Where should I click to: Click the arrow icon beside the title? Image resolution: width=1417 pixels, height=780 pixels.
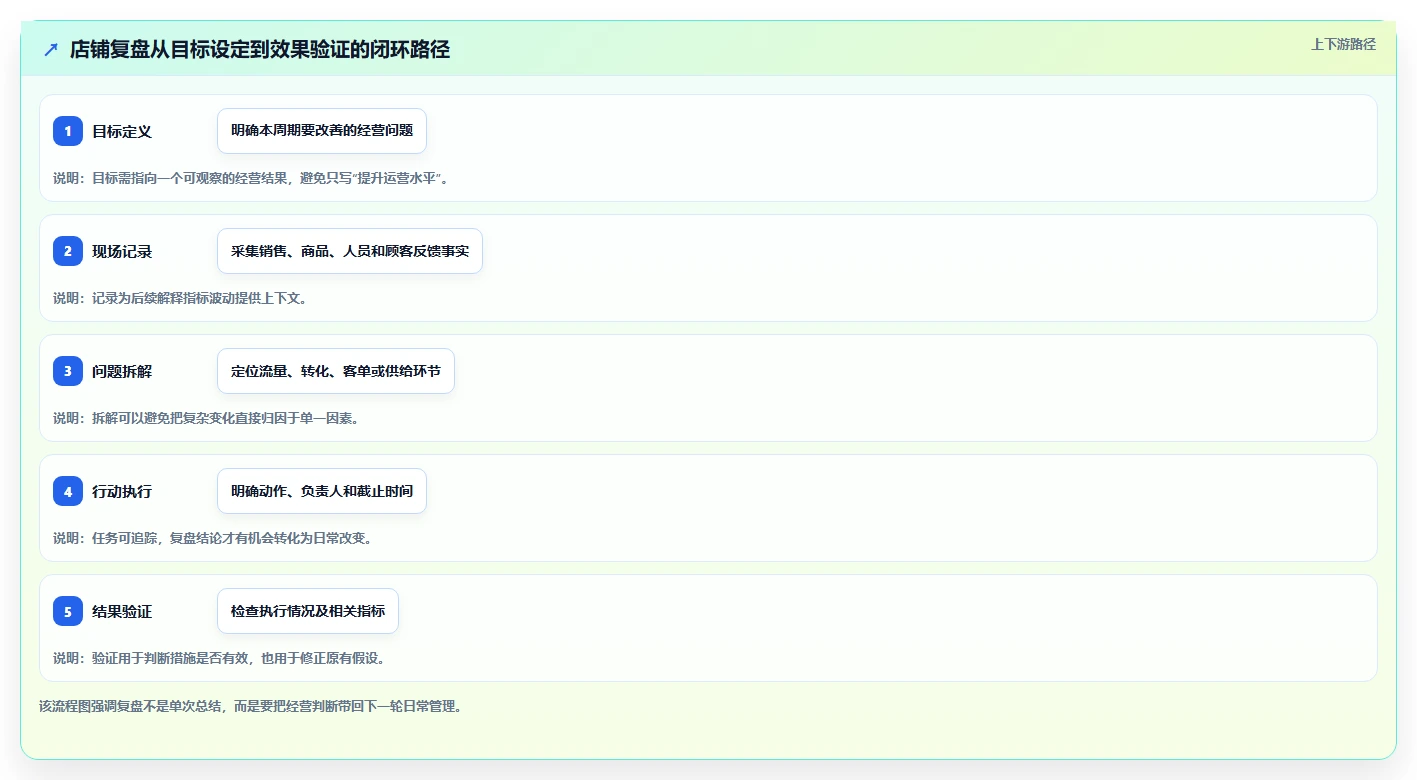pos(51,49)
